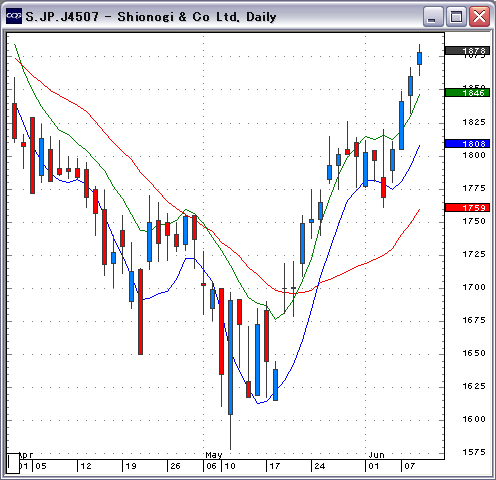Click the 1825 price axis label
The height and width of the screenshot is (480, 496).
(x=474, y=122)
